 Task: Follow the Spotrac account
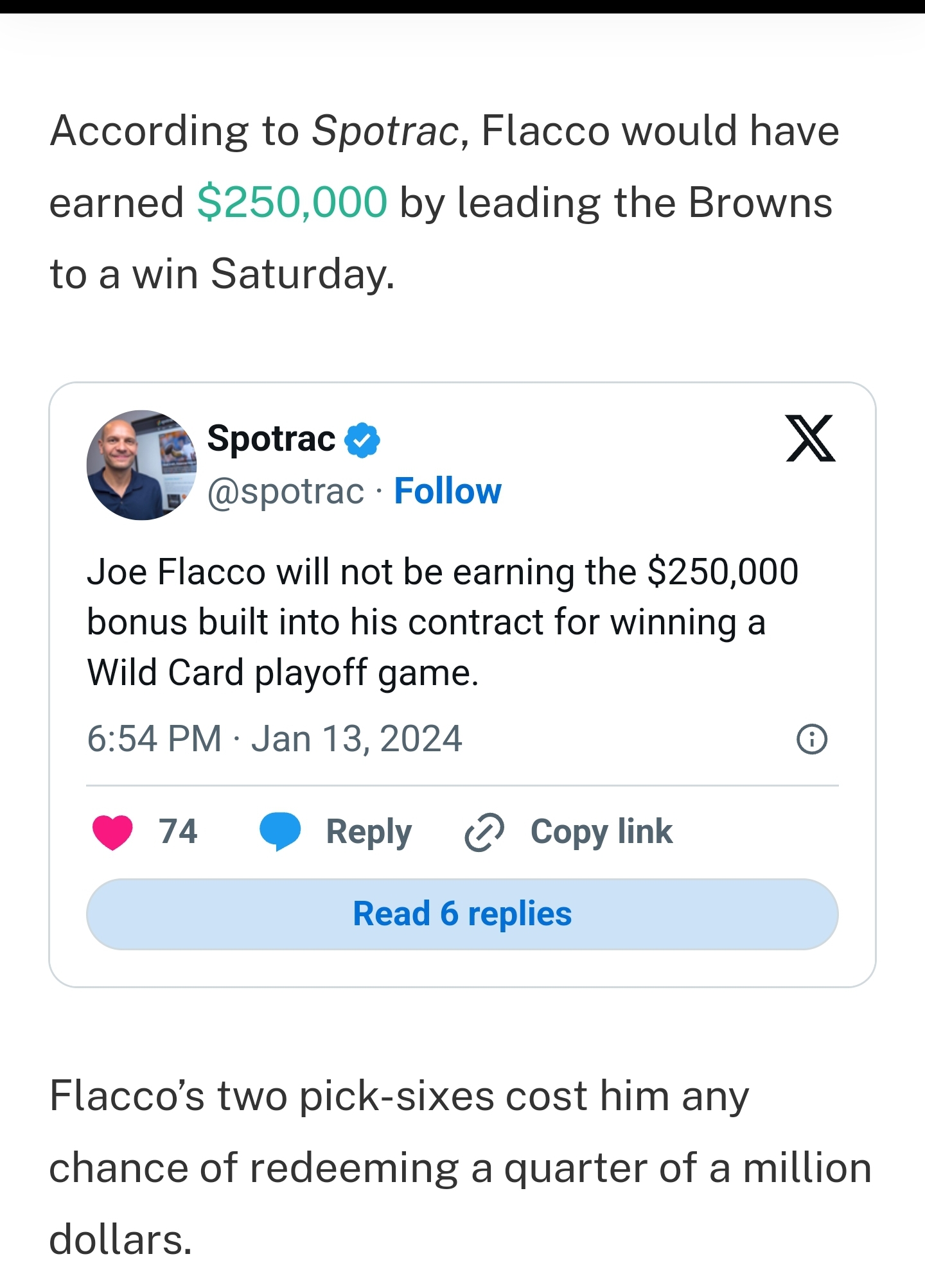(448, 492)
